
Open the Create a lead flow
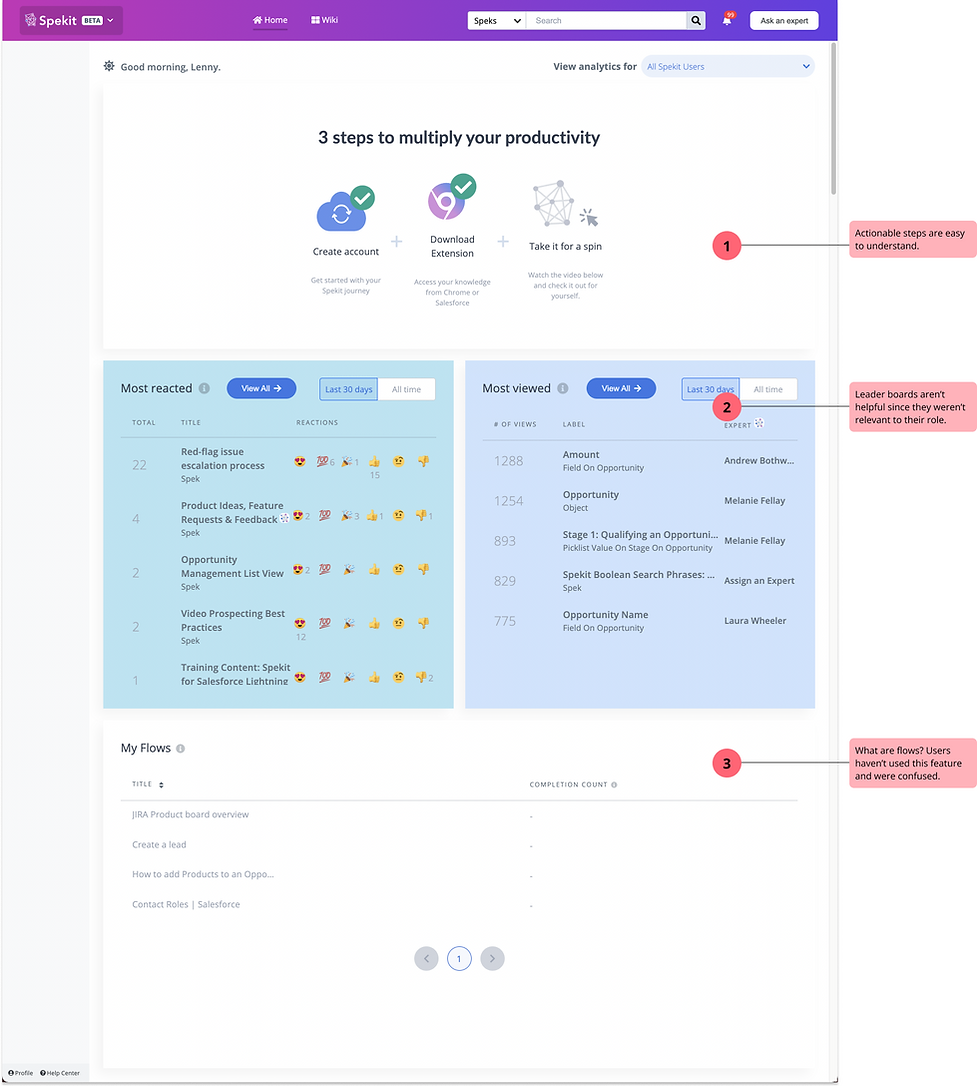coord(159,845)
